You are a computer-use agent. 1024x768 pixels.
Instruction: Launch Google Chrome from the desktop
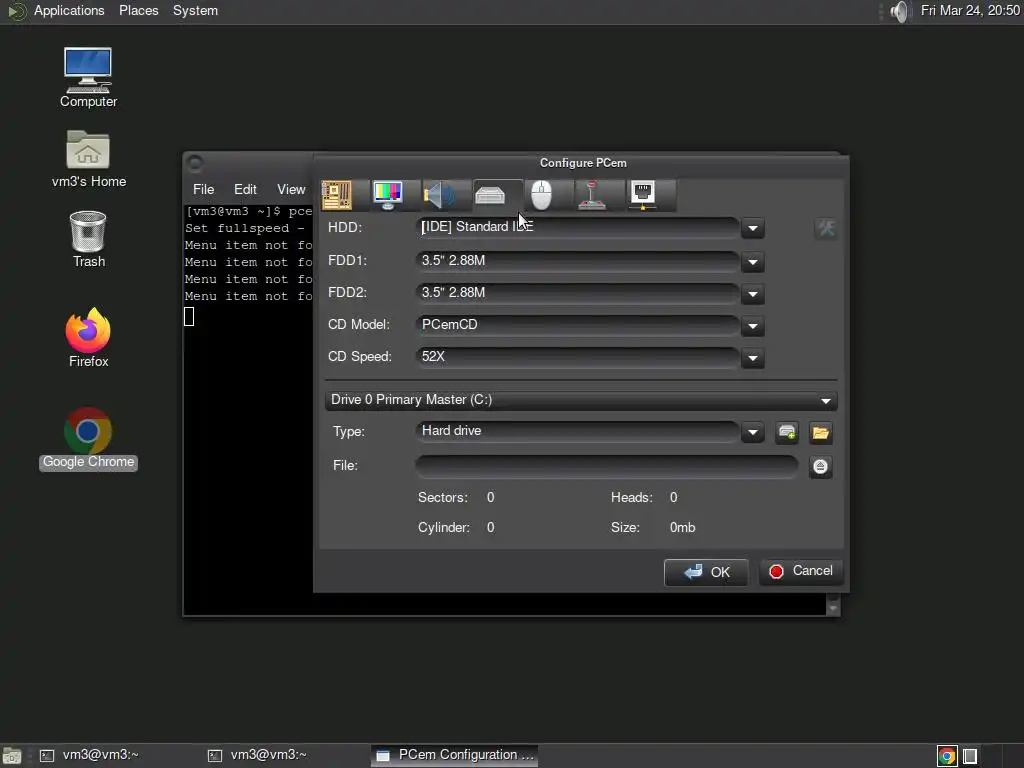[x=88, y=438]
